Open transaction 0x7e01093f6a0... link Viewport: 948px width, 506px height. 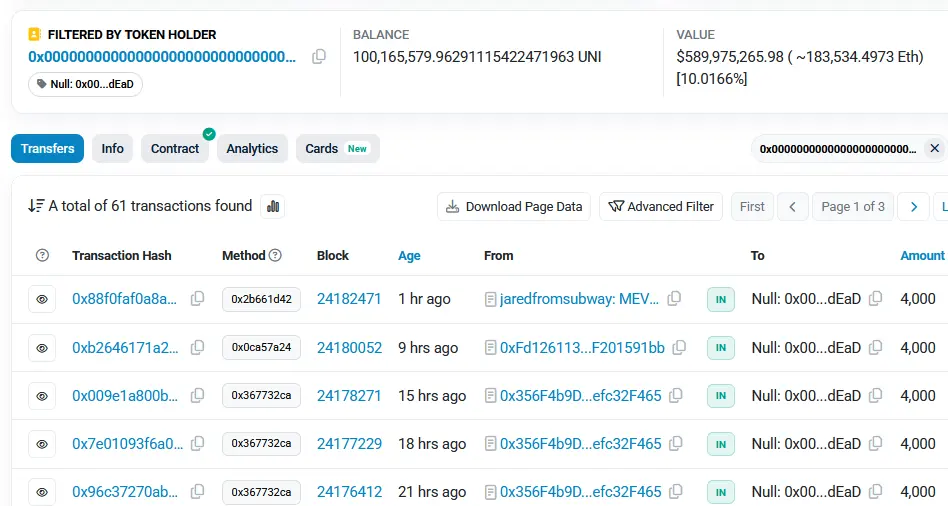[128, 444]
